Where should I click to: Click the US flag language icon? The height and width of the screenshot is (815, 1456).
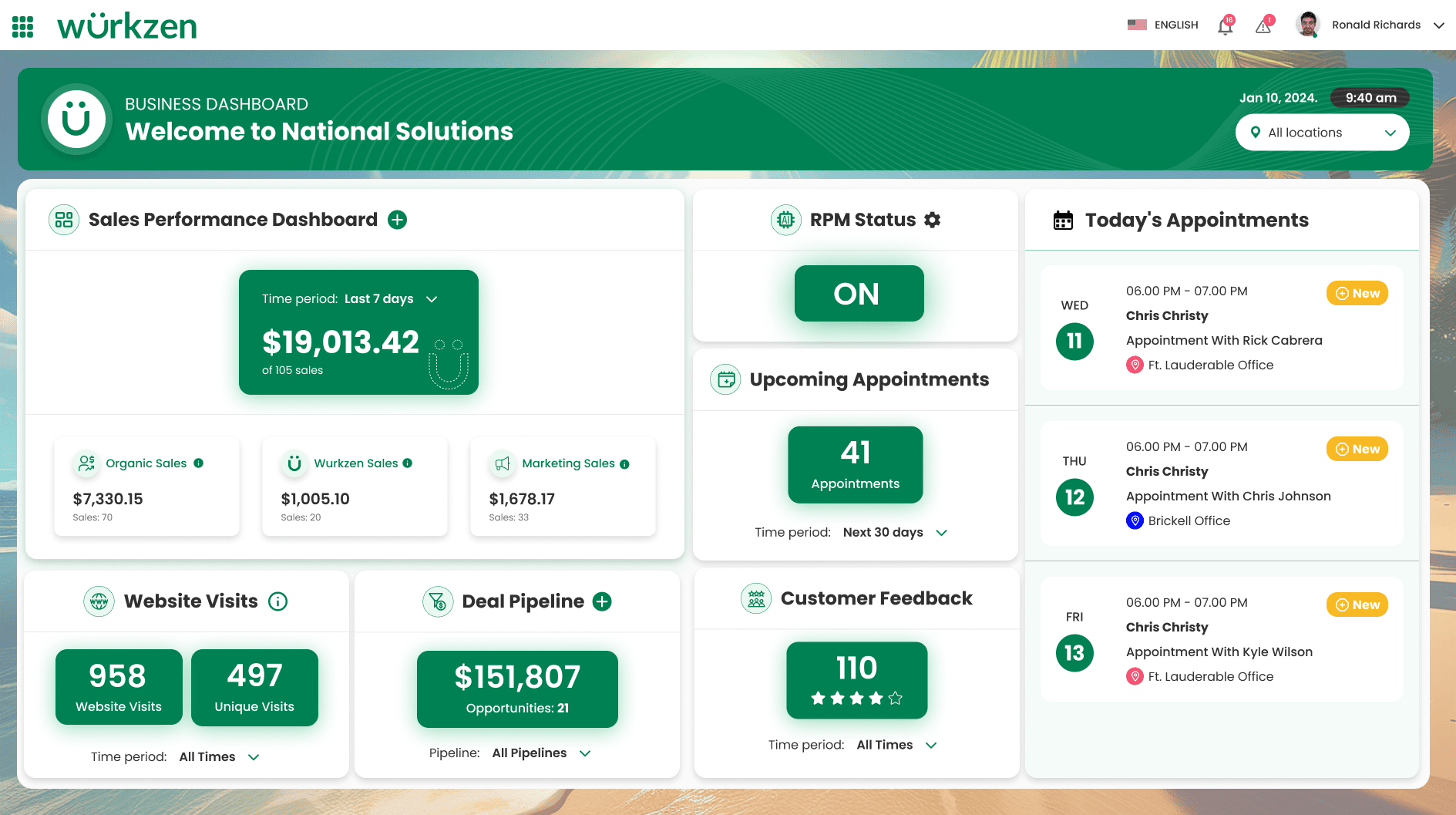pyautogui.click(x=1137, y=25)
